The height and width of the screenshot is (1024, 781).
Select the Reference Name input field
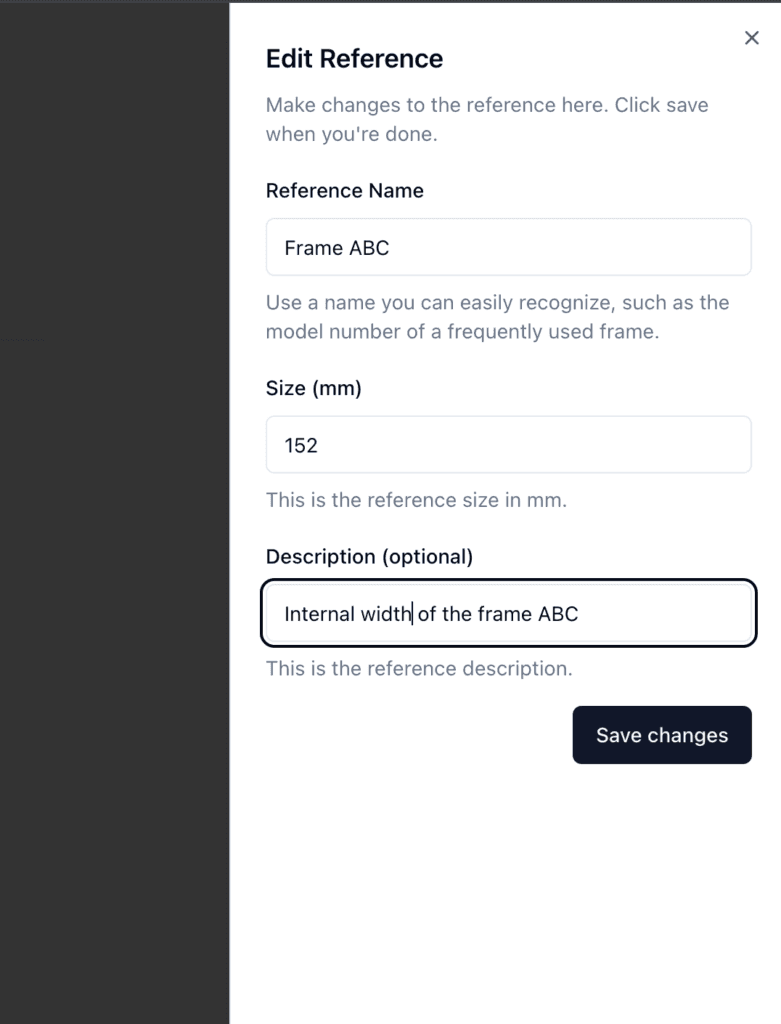point(508,247)
